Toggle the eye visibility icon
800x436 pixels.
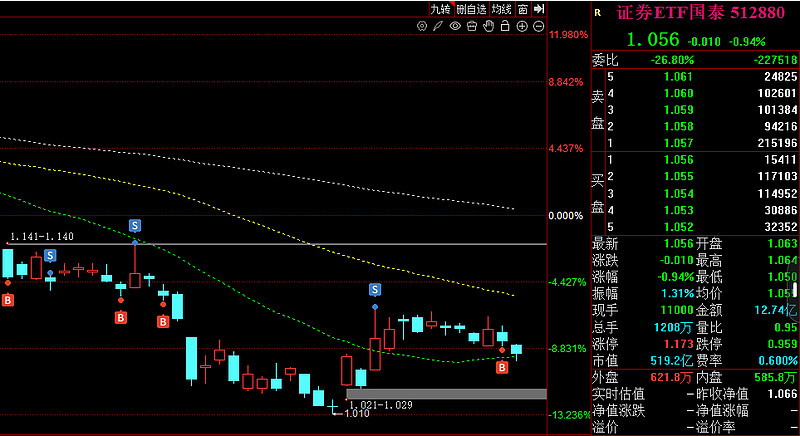[x=455, y=26]
